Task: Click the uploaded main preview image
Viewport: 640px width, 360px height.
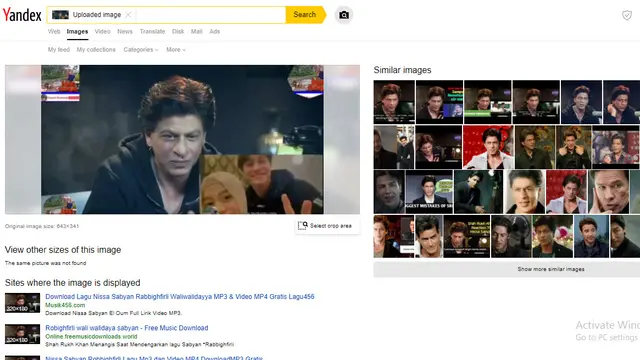Action: tap(182, 139)
